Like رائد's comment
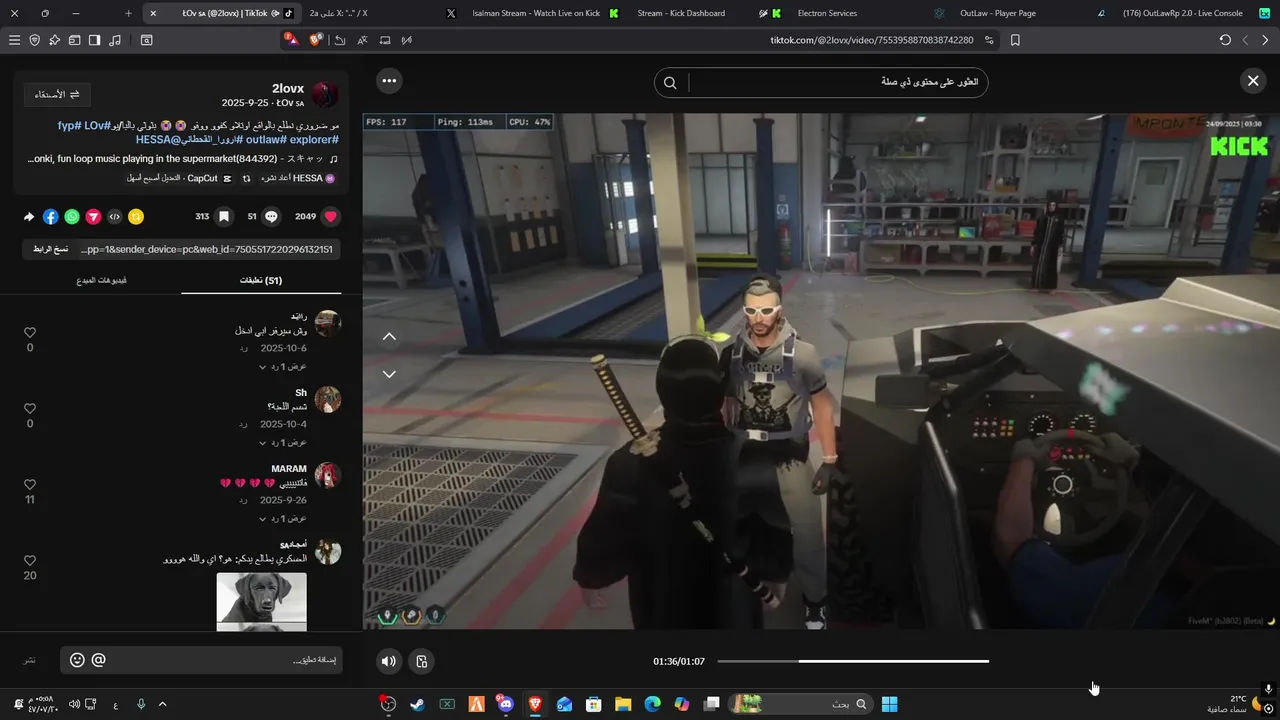1280x720 pixels. click(30, 332)
